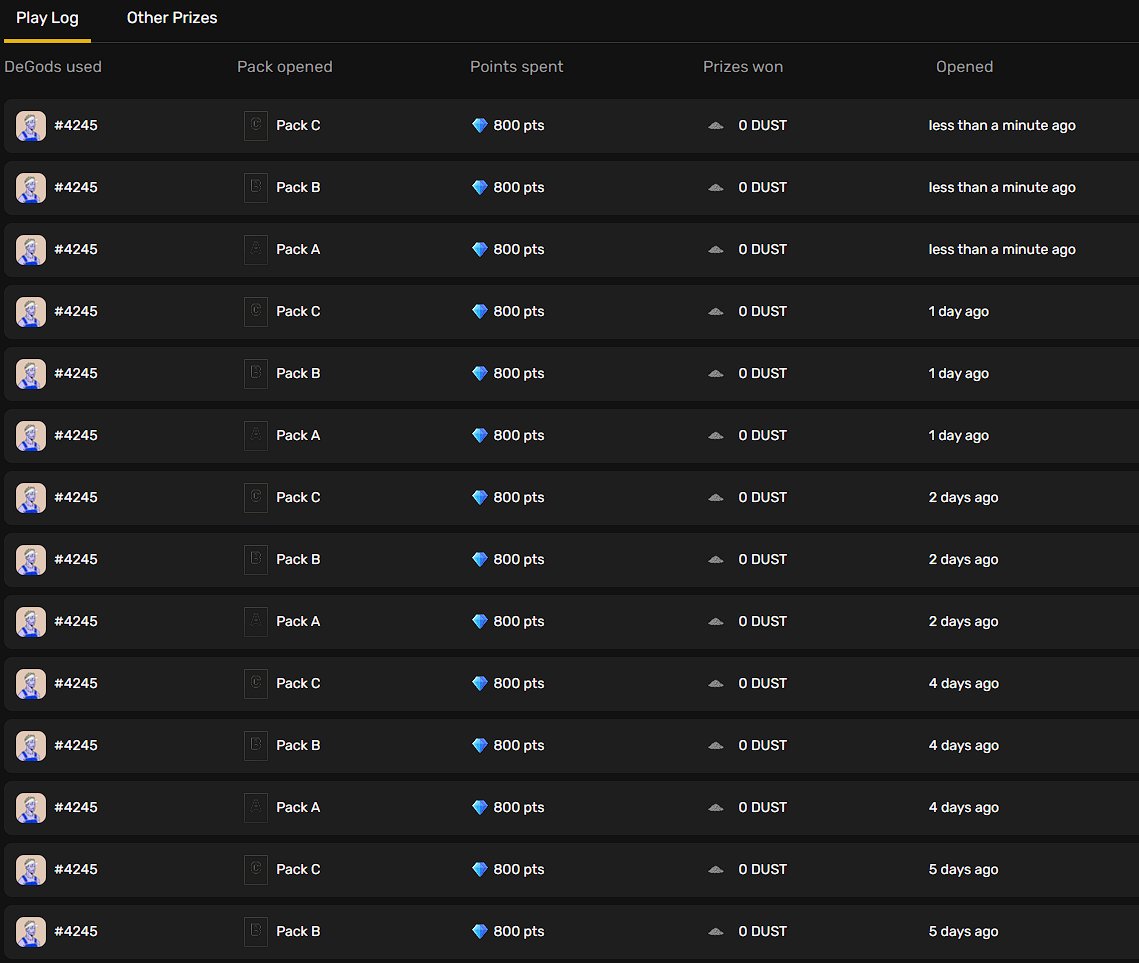
Task: Click blue diamond points icon in Pack C row, 2 days ago
Action: pyautogui.click(x=479, y=497)
